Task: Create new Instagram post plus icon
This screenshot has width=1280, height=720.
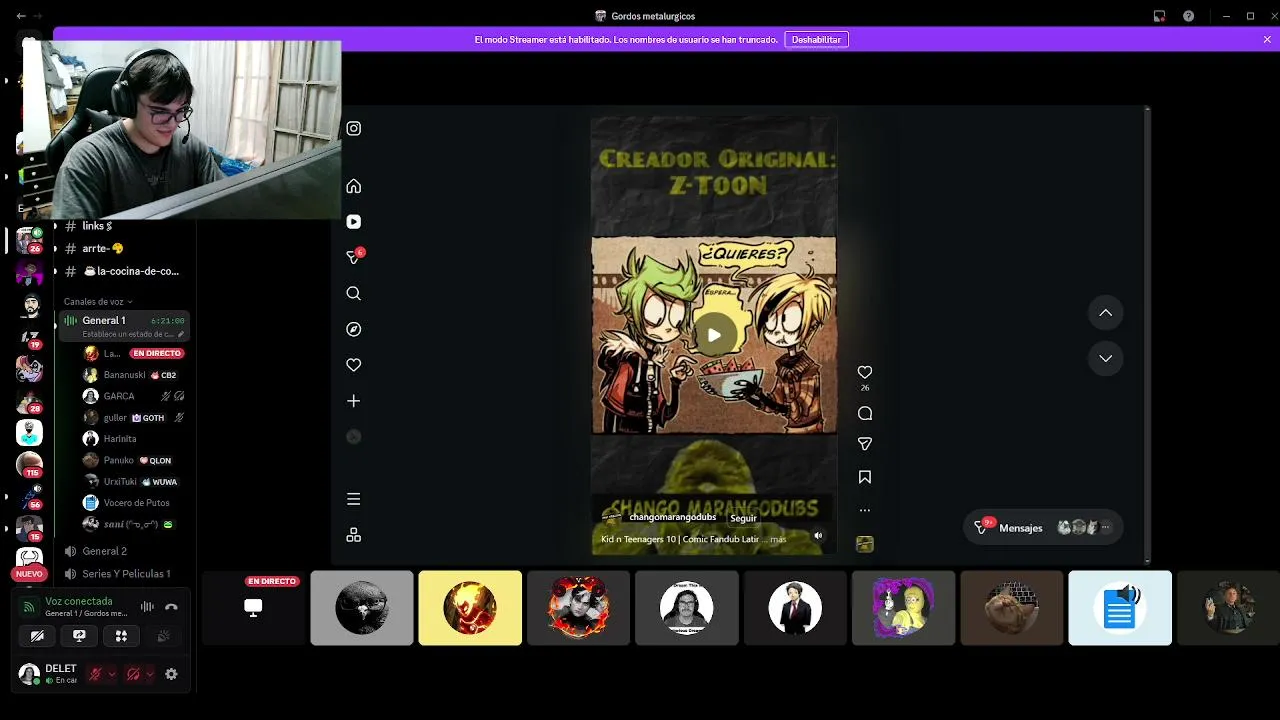Action: point(353,401)
